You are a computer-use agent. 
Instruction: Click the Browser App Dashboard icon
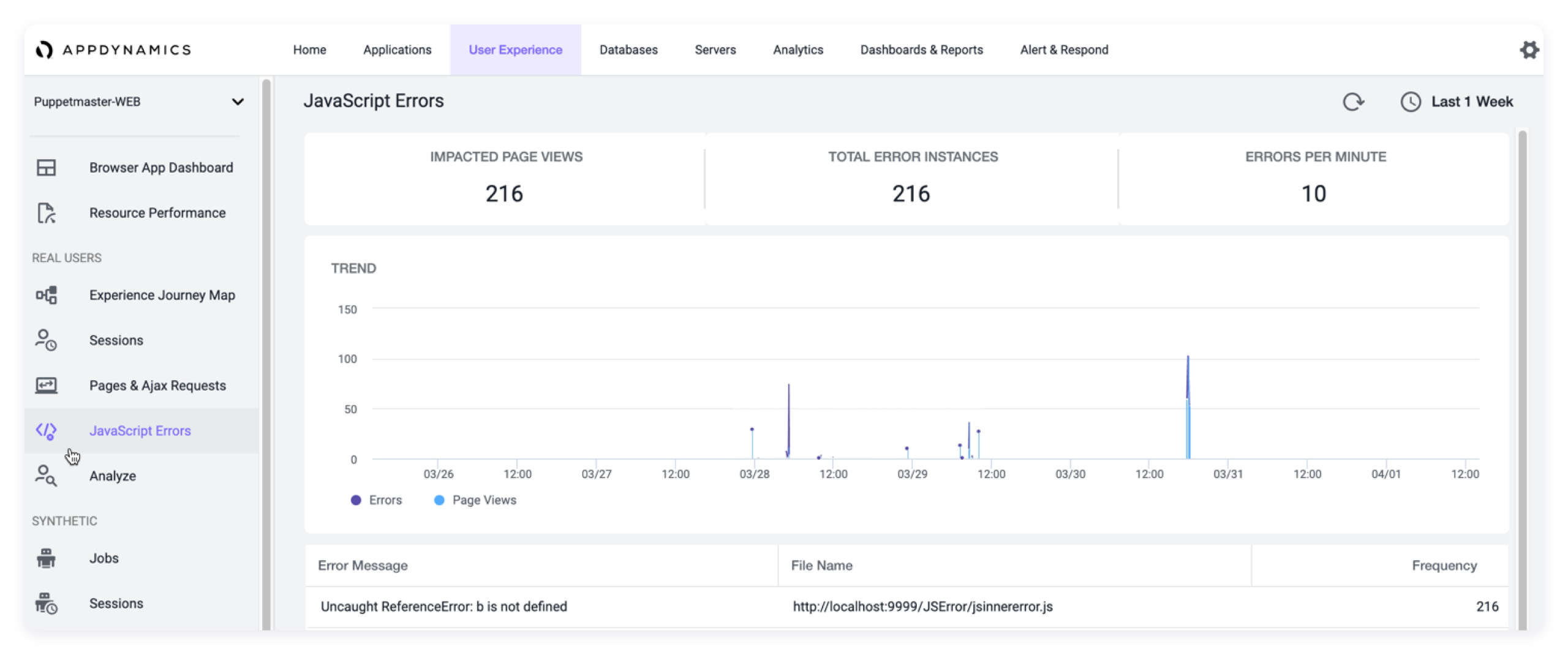[x=46, y=167]
